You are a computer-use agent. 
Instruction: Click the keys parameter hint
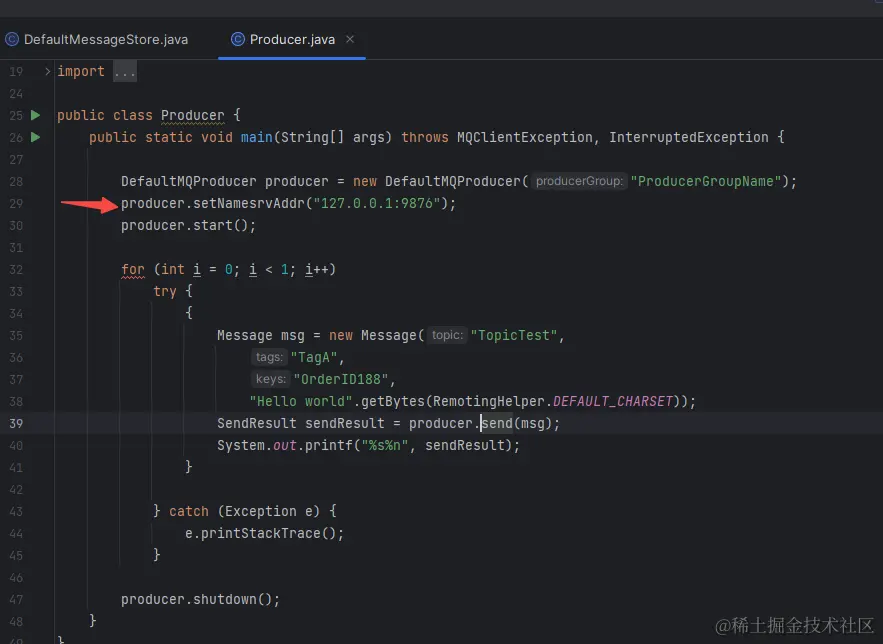[270, 379]
